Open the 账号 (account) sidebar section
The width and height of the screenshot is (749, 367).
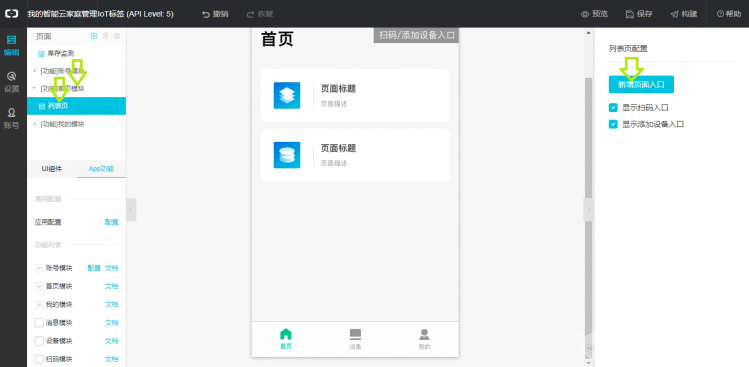[x=11, y=119]
